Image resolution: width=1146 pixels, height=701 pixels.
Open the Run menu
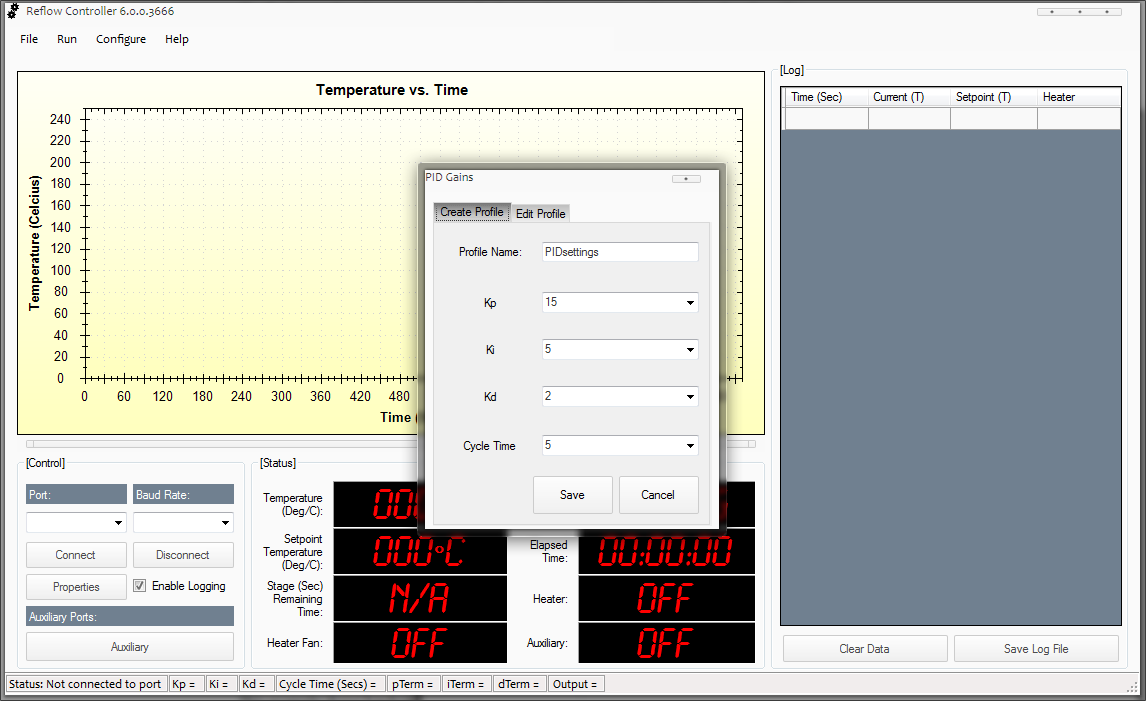(67, 39)
